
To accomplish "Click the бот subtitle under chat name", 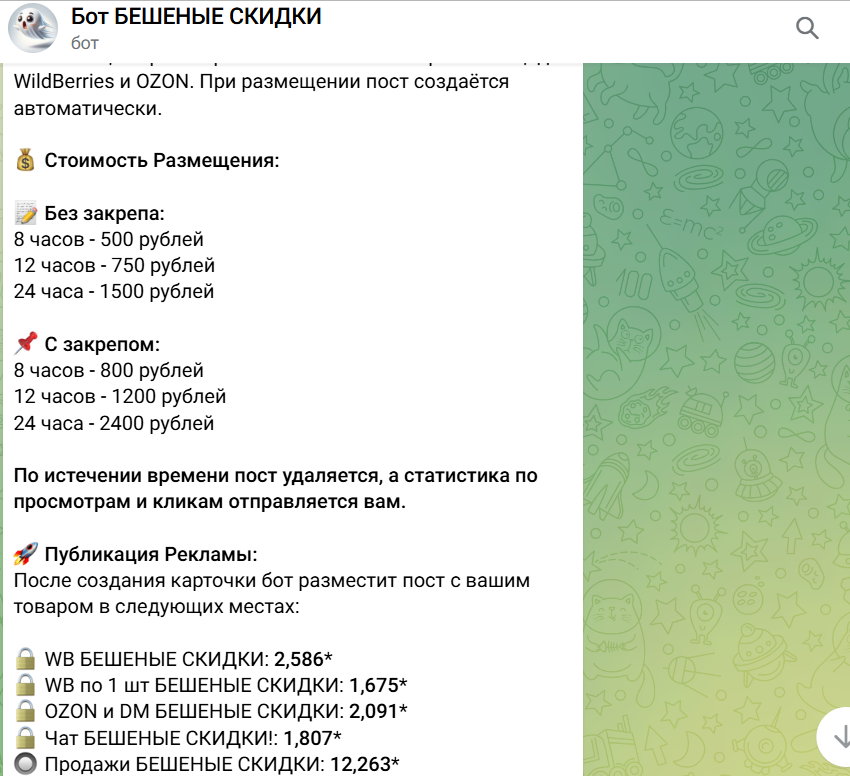I will click(x=84, y=43).
